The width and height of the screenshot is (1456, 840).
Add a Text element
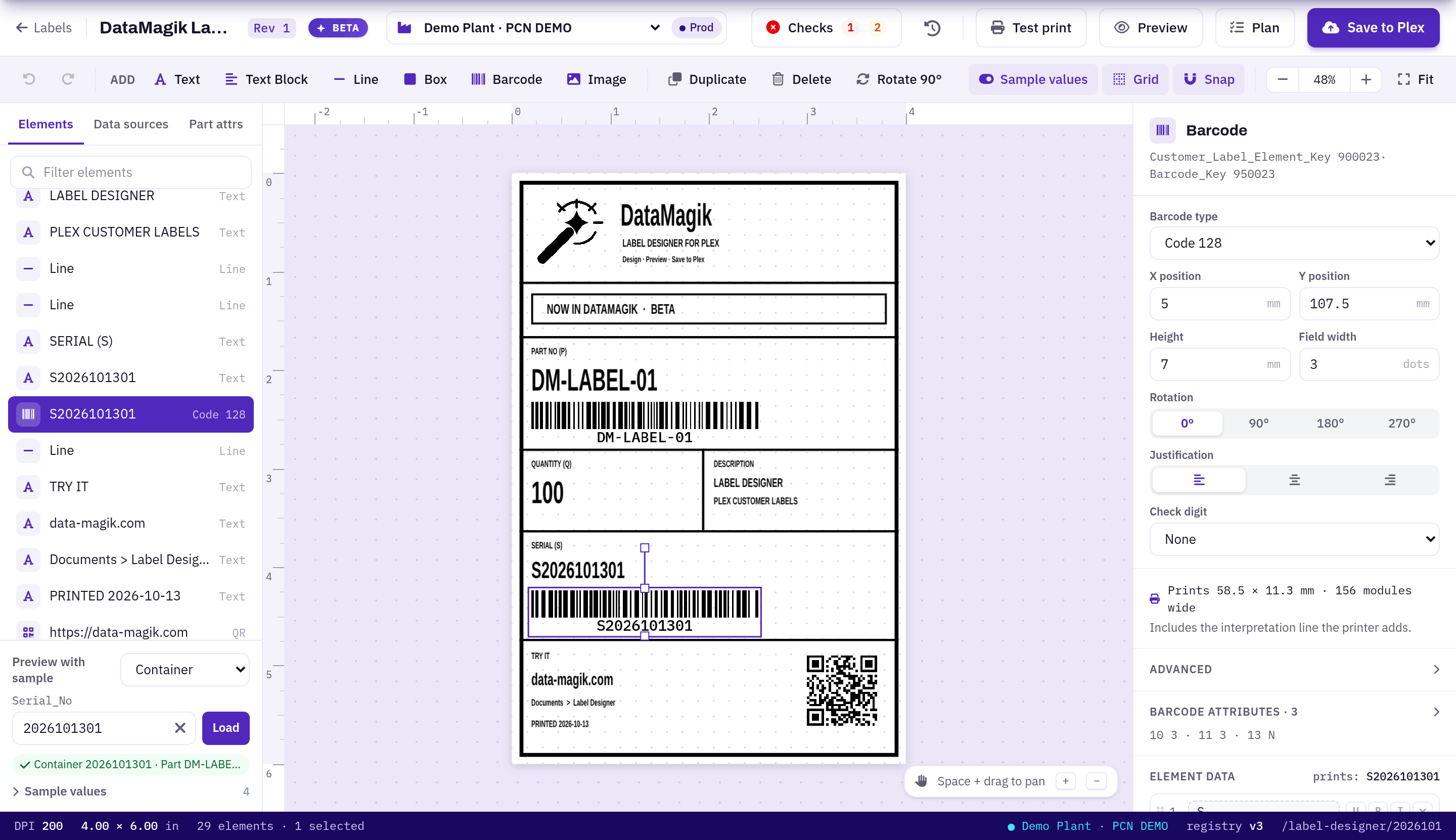pos(177,79)
